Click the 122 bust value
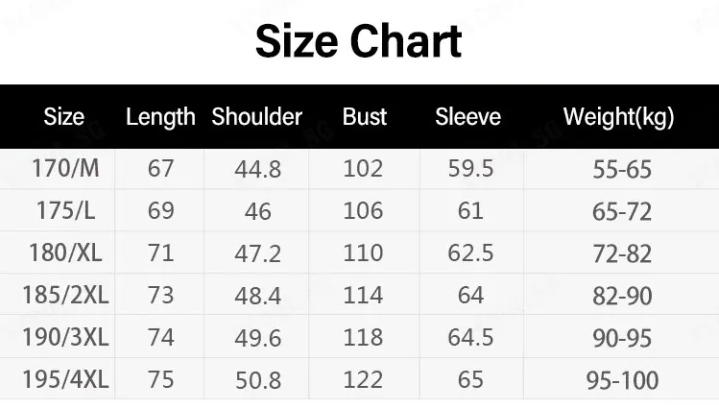The image size is (719, 405). [x=363, y=380]
